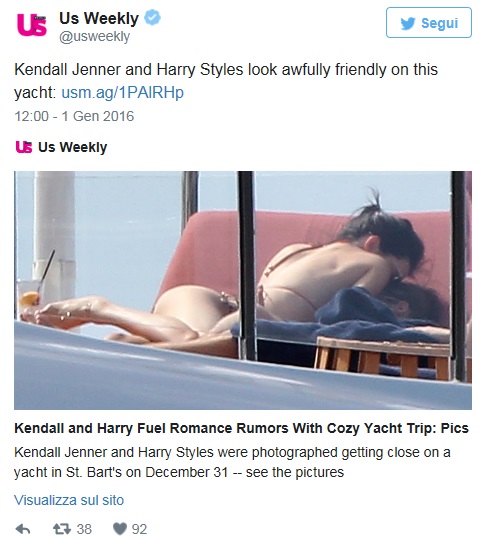Click the retweet count 38

84,529
